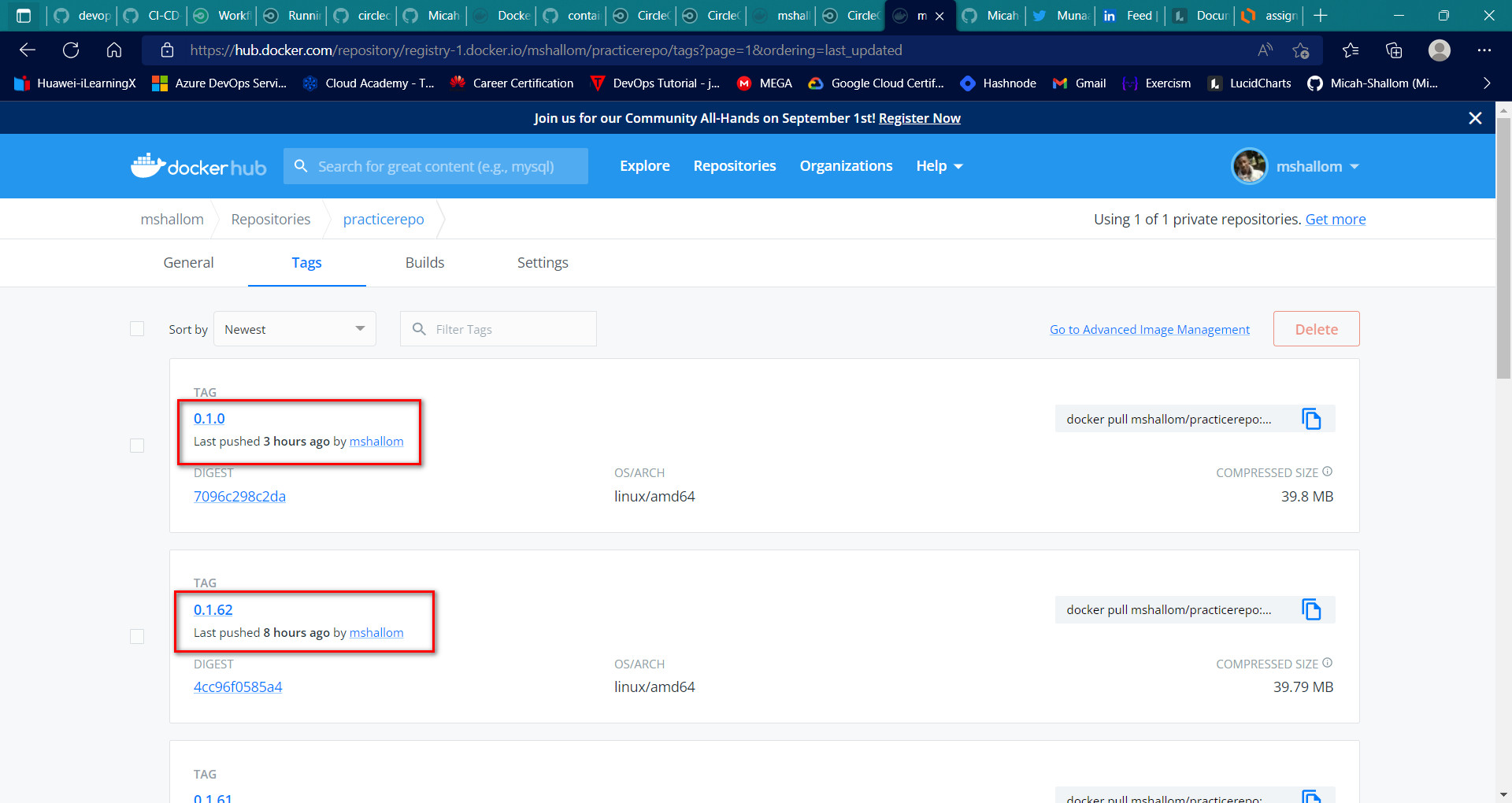Click the browser address bar URL
This screenshot has height=803, width=1512.
(546, 50)
